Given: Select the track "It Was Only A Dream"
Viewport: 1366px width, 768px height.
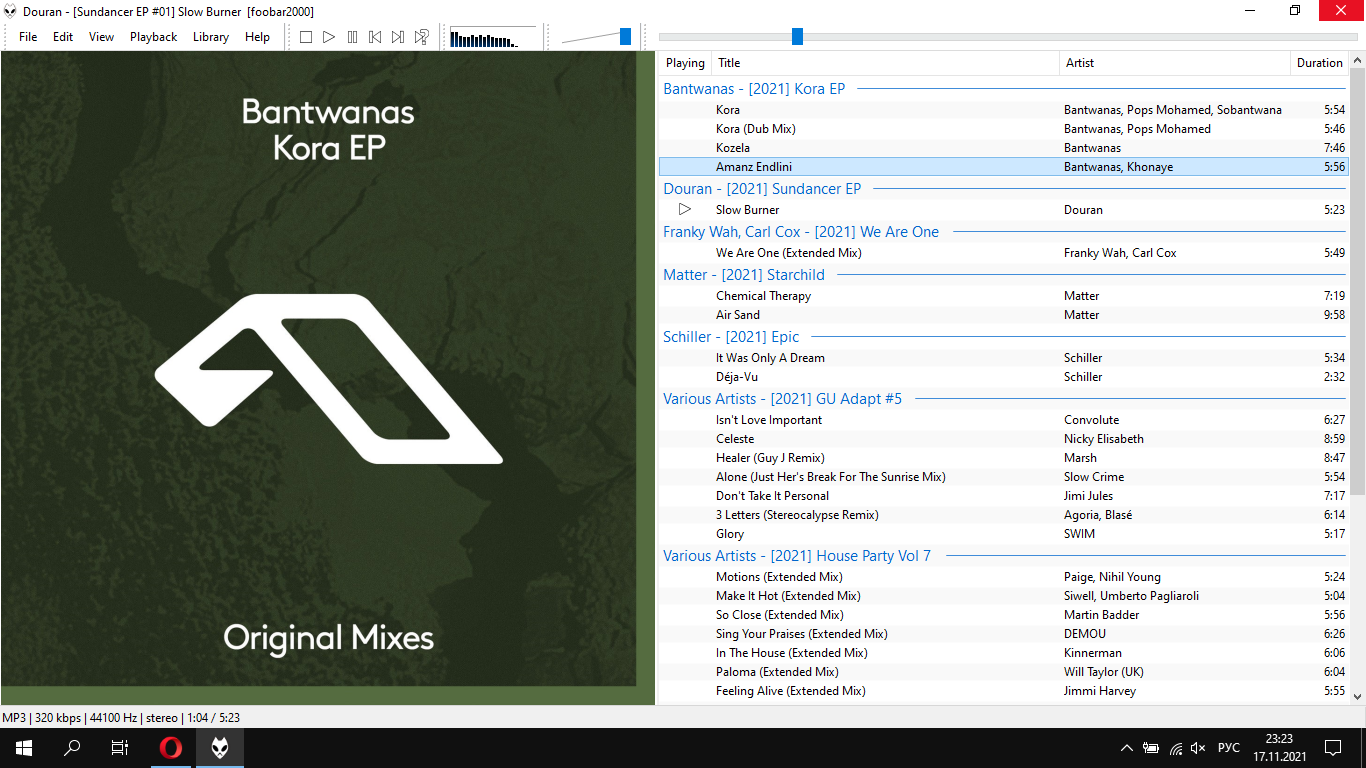Looking at the screenshot, I should 1004,358.
